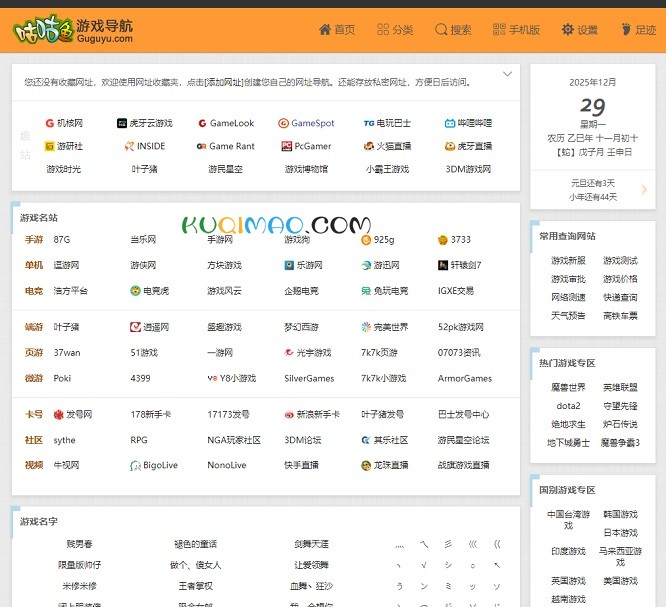Viewport: 666px width, 607px height.
Task: Open 魔兽世界 hot game zone
Action: [x=568, y=387]
